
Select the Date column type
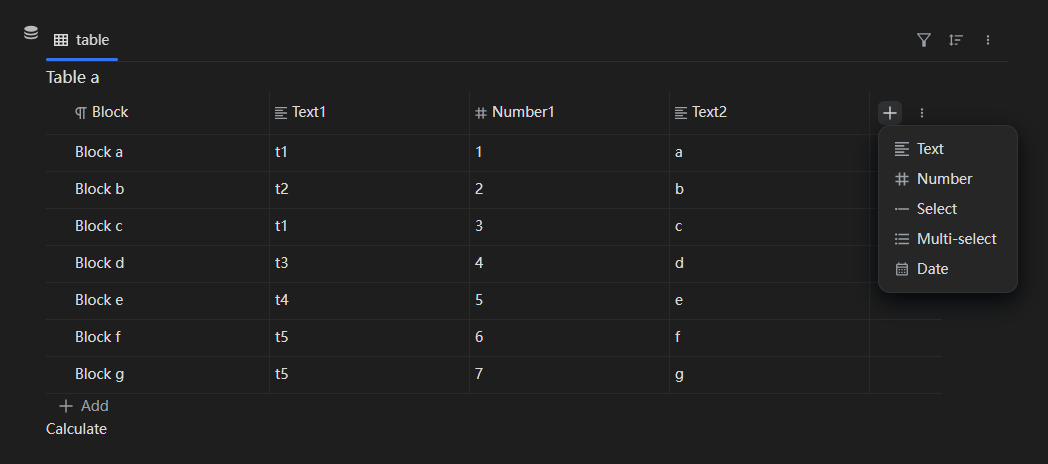[x=932, y=269]
